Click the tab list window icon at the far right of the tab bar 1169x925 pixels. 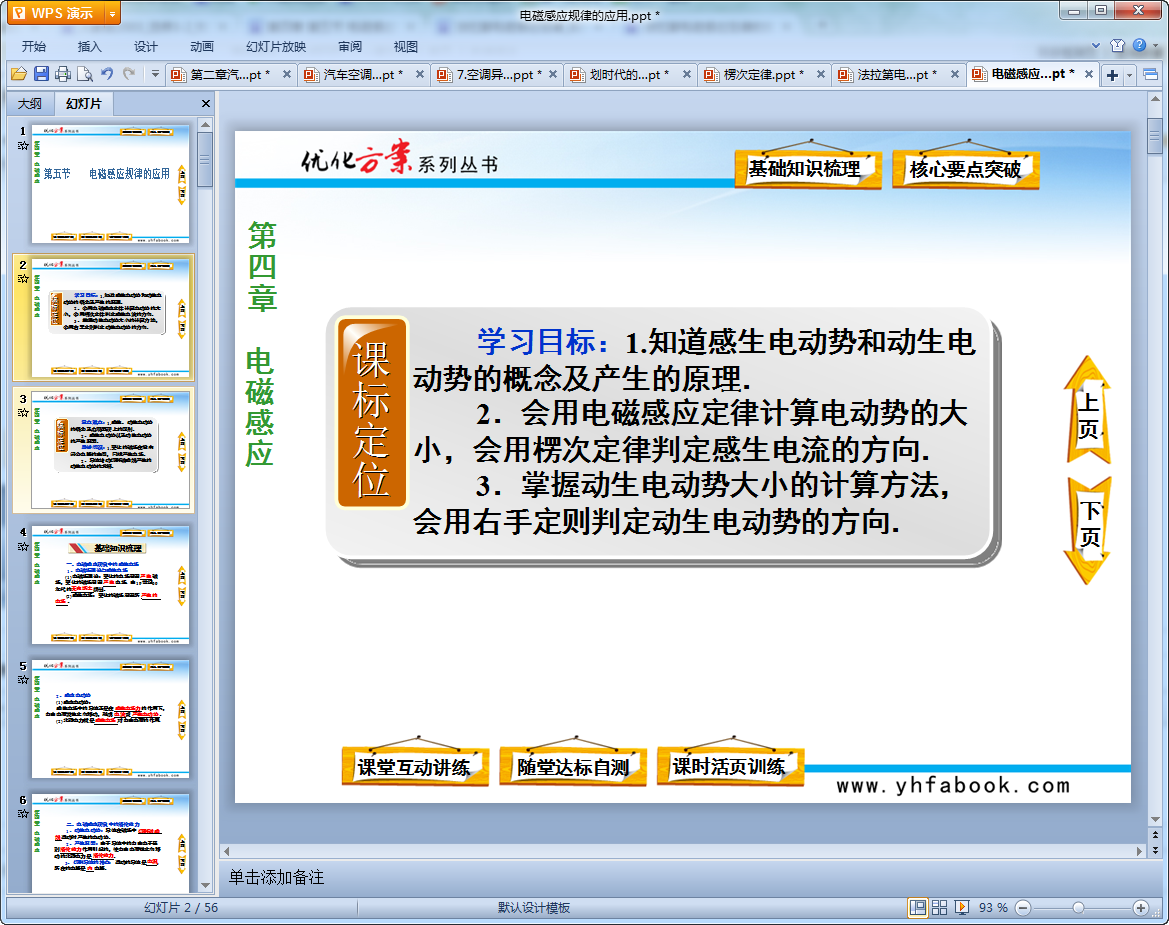1150,75
